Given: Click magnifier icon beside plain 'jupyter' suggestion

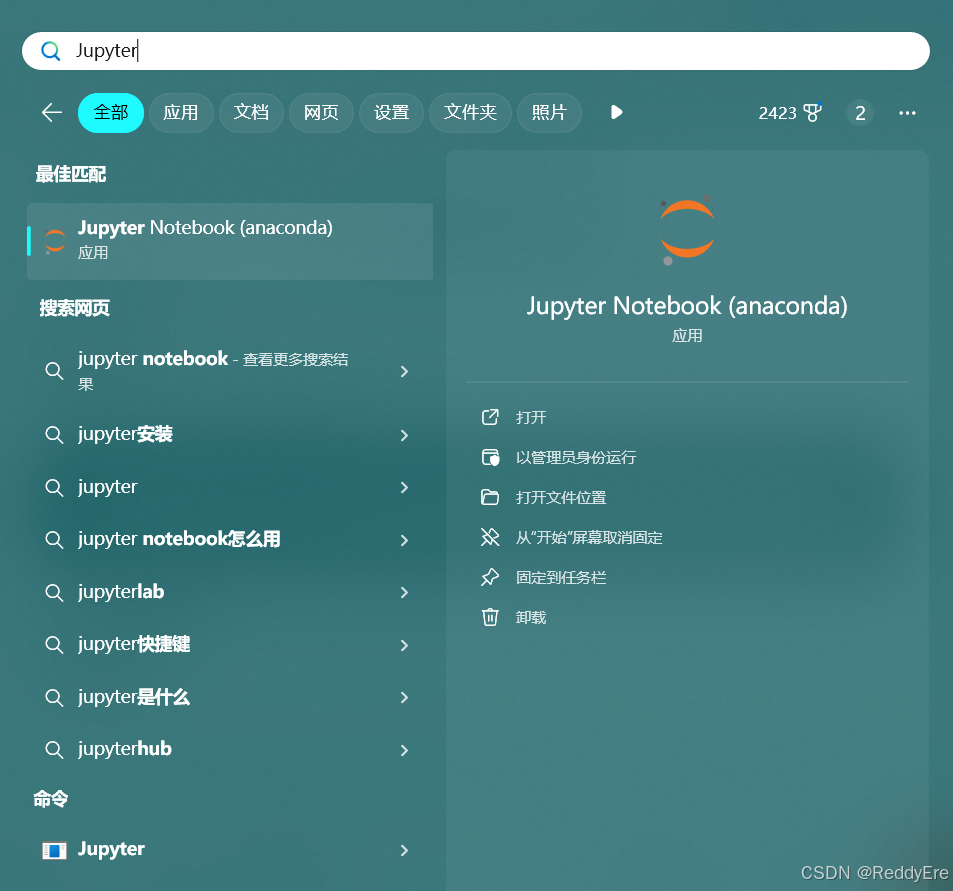Looking at the screenshot, I should tap(54, 487).
